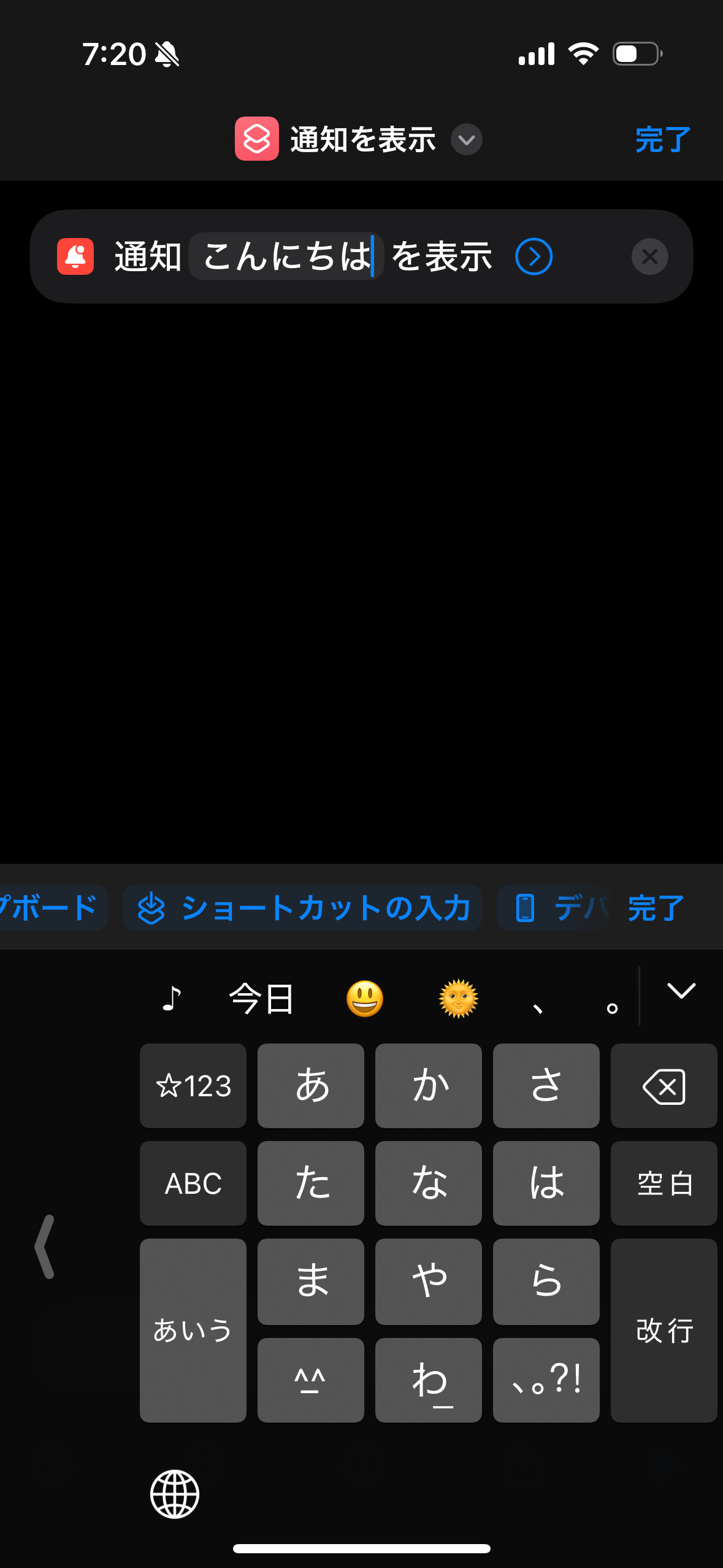Insert the sun face emoji suggestion

(x=459, y=998)
